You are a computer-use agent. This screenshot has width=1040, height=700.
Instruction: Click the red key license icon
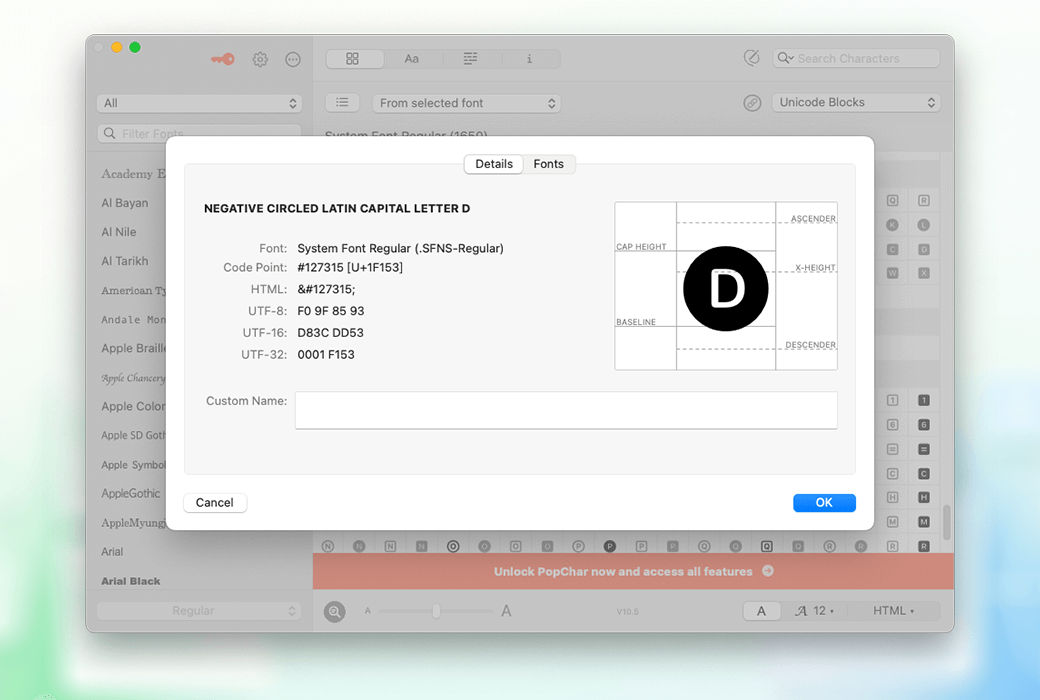pyautogui.click(x=222, y=59)
